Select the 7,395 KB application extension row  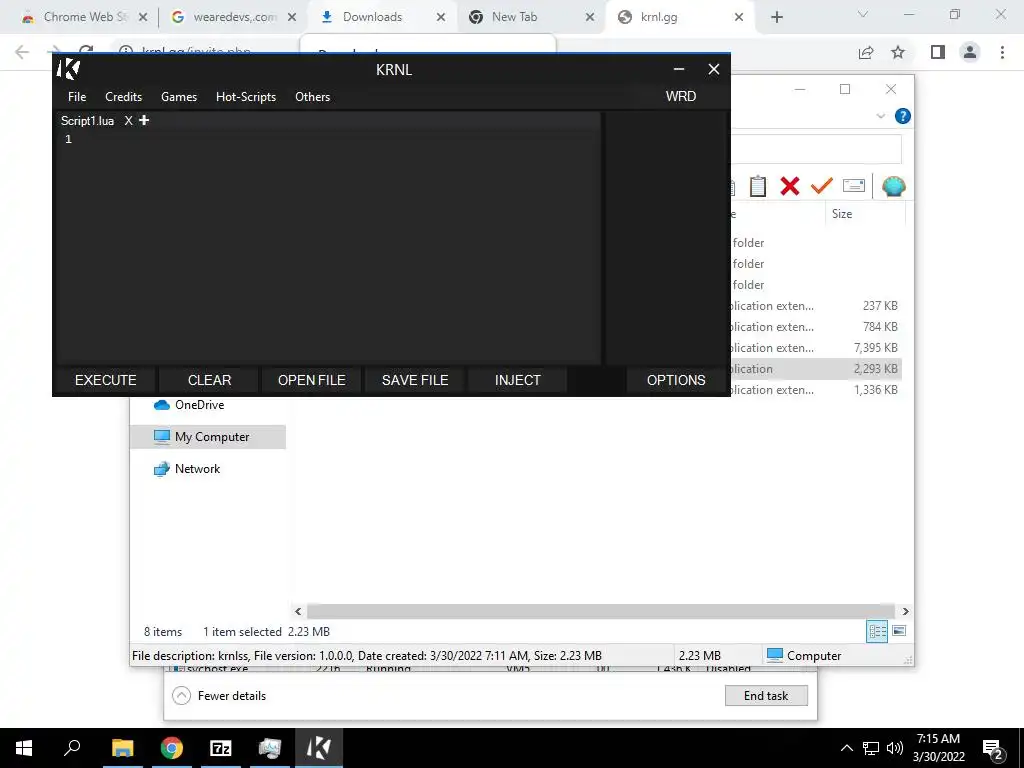816,348
